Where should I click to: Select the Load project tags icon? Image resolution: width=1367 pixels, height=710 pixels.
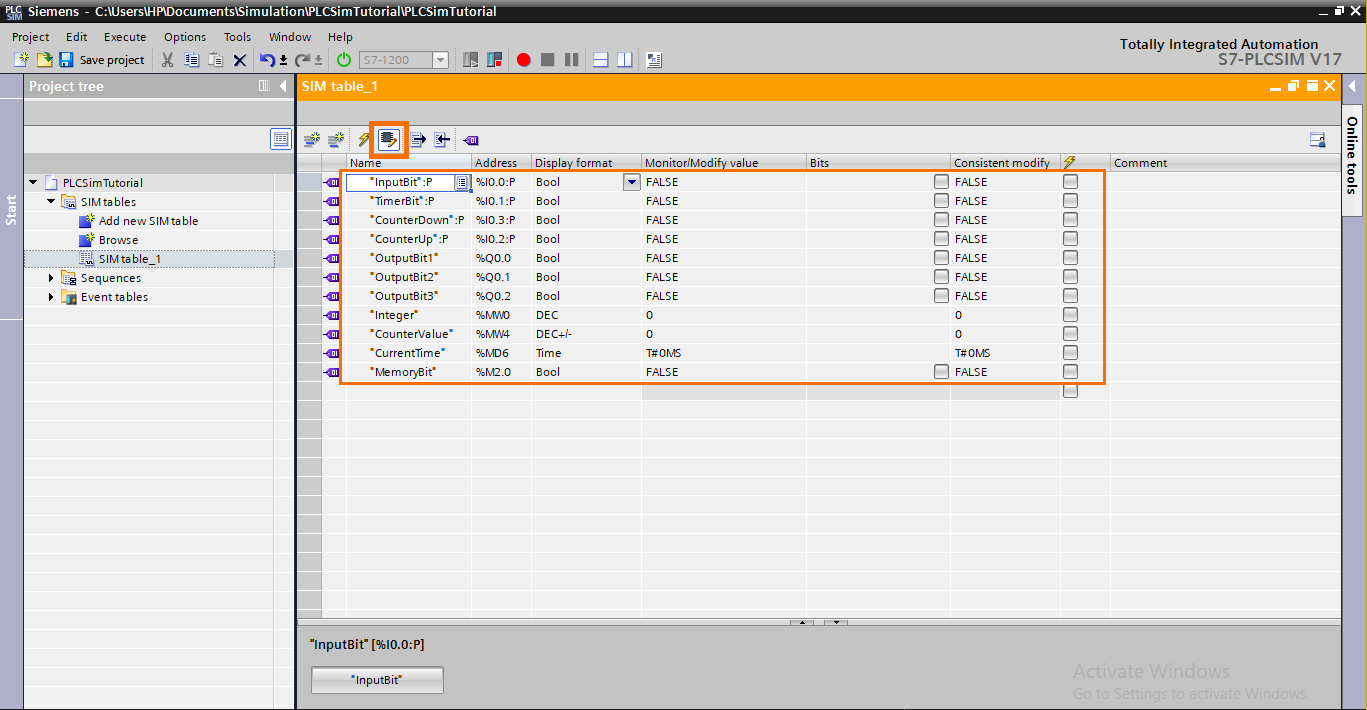389,140
